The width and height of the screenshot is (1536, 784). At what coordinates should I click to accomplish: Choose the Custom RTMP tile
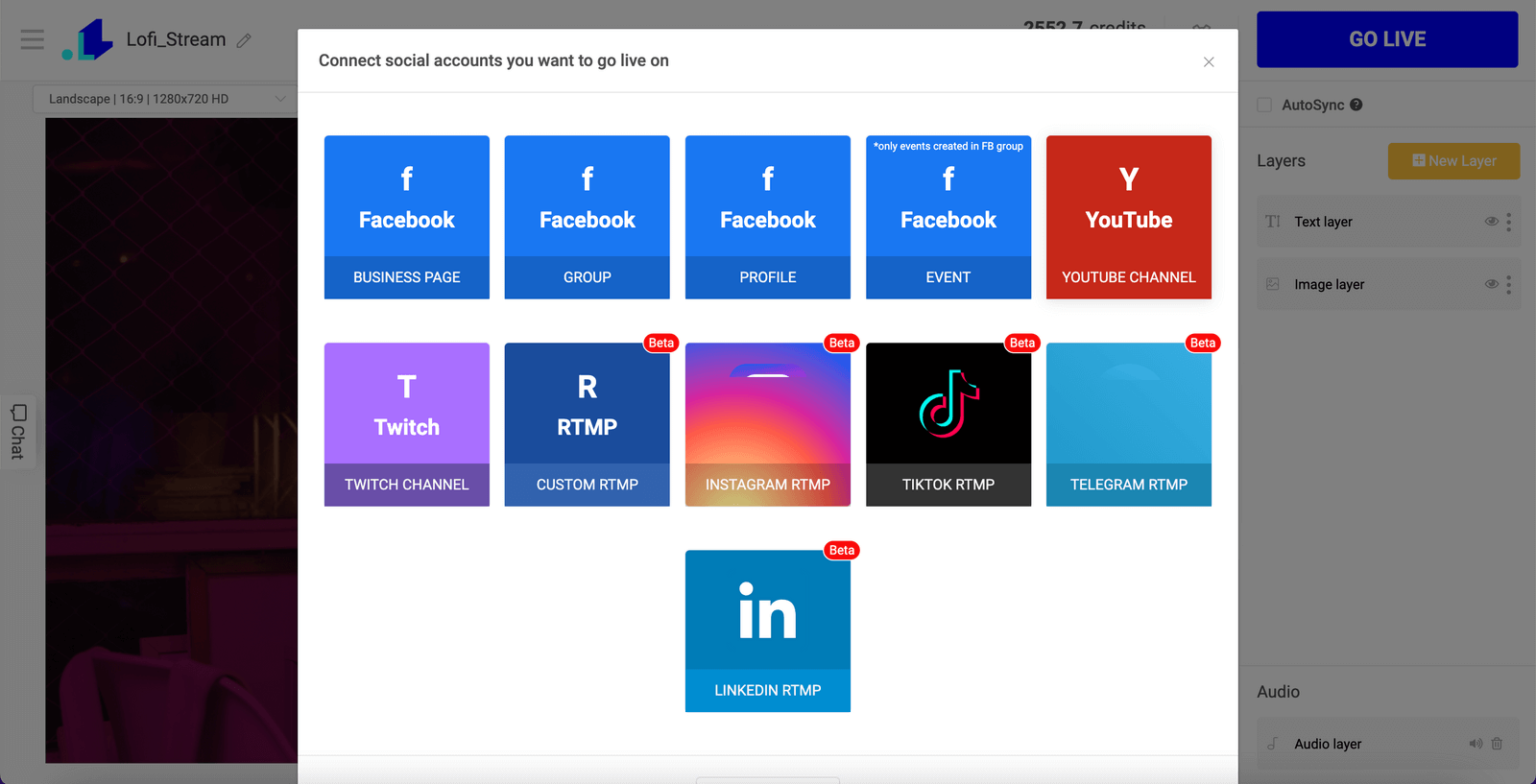coord(588,424)
